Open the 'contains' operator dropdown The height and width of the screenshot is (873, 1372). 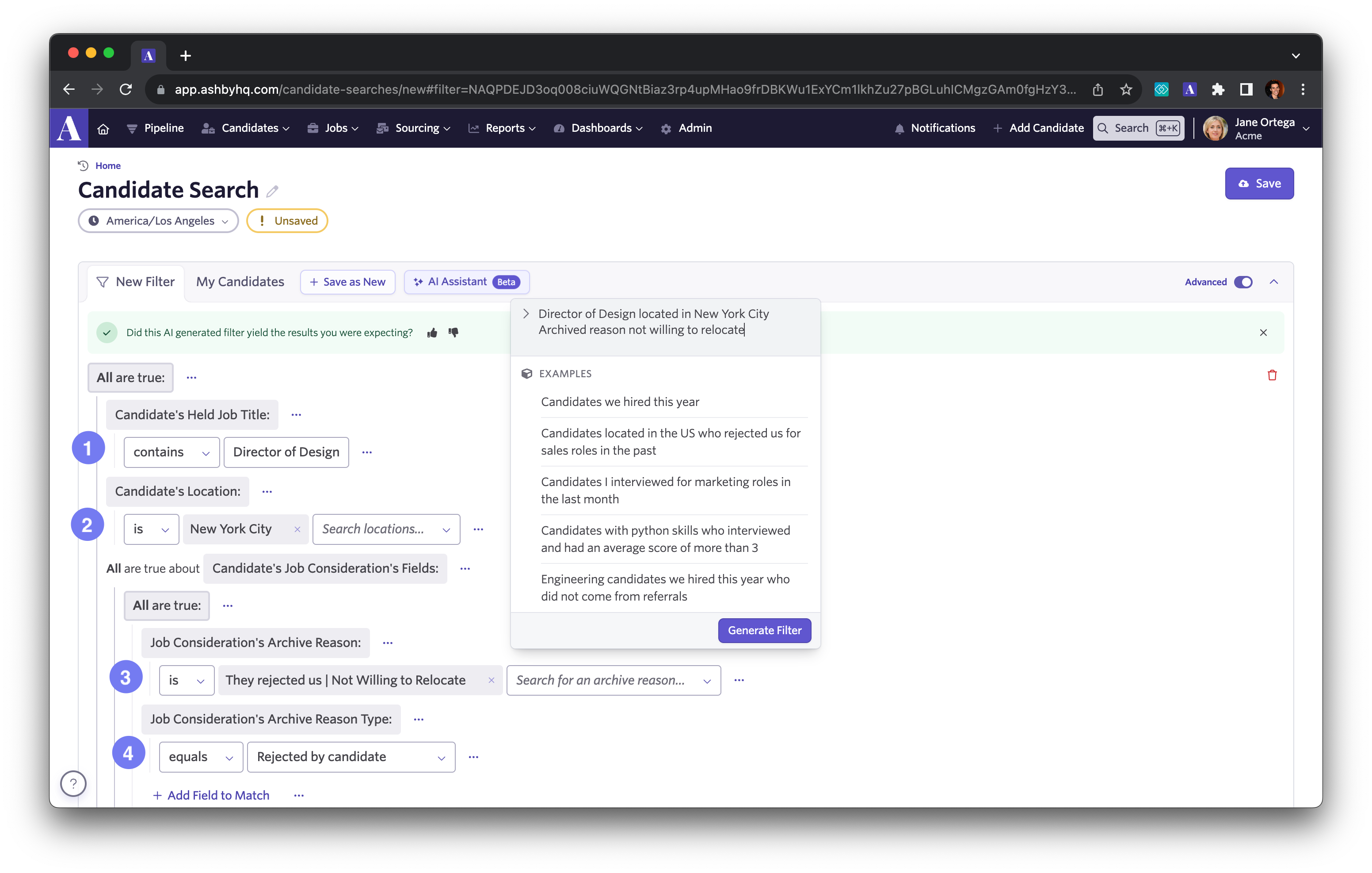171,452
